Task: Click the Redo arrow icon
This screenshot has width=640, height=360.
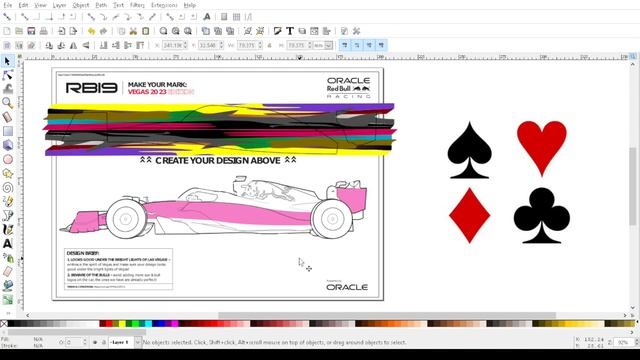Action: click(104, 31)
